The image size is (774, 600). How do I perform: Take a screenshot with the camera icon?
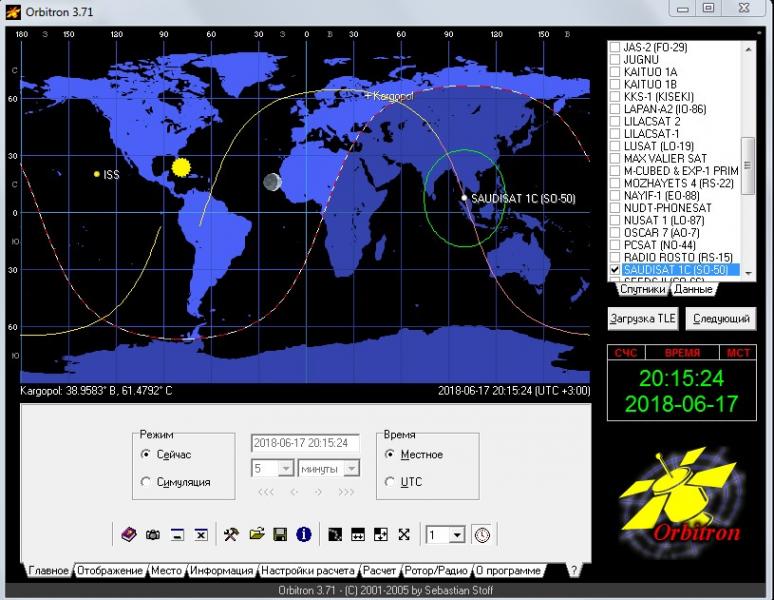(153, 535)
